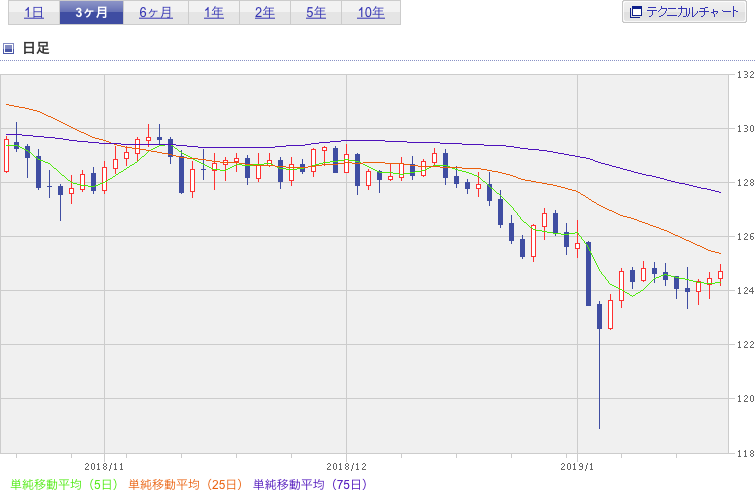Click the 2018/12 date axis label

point(346,467)
